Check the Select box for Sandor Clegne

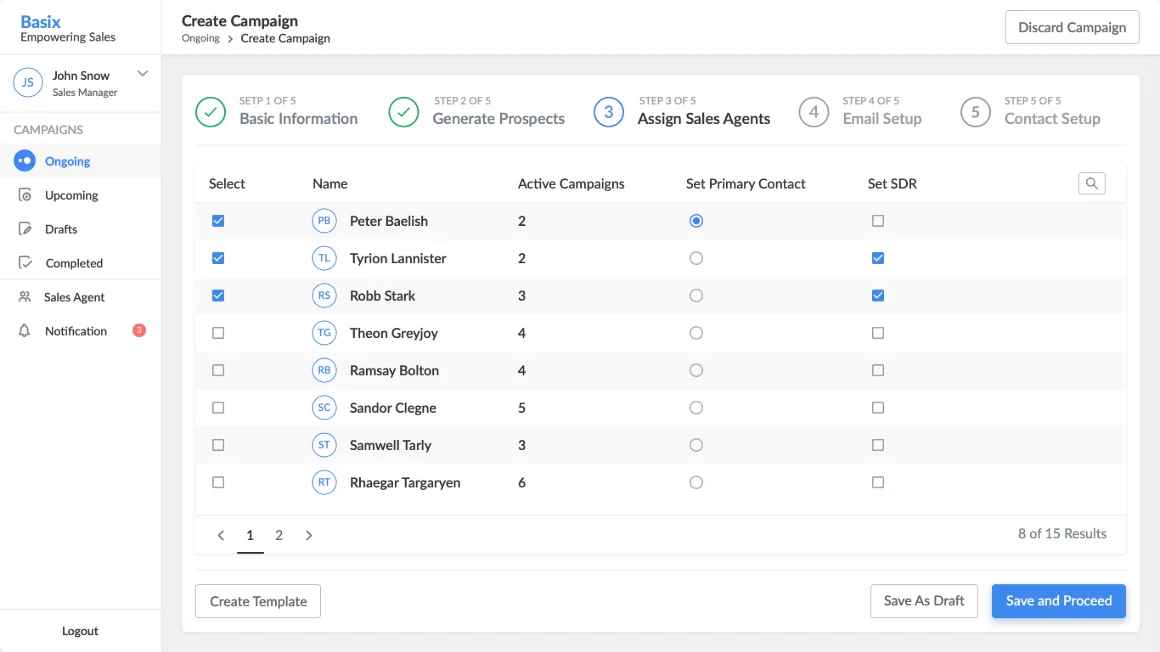(218, 408)
